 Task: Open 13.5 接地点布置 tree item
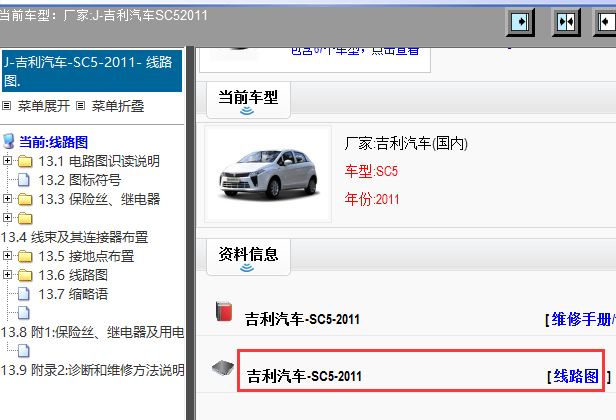86,256
